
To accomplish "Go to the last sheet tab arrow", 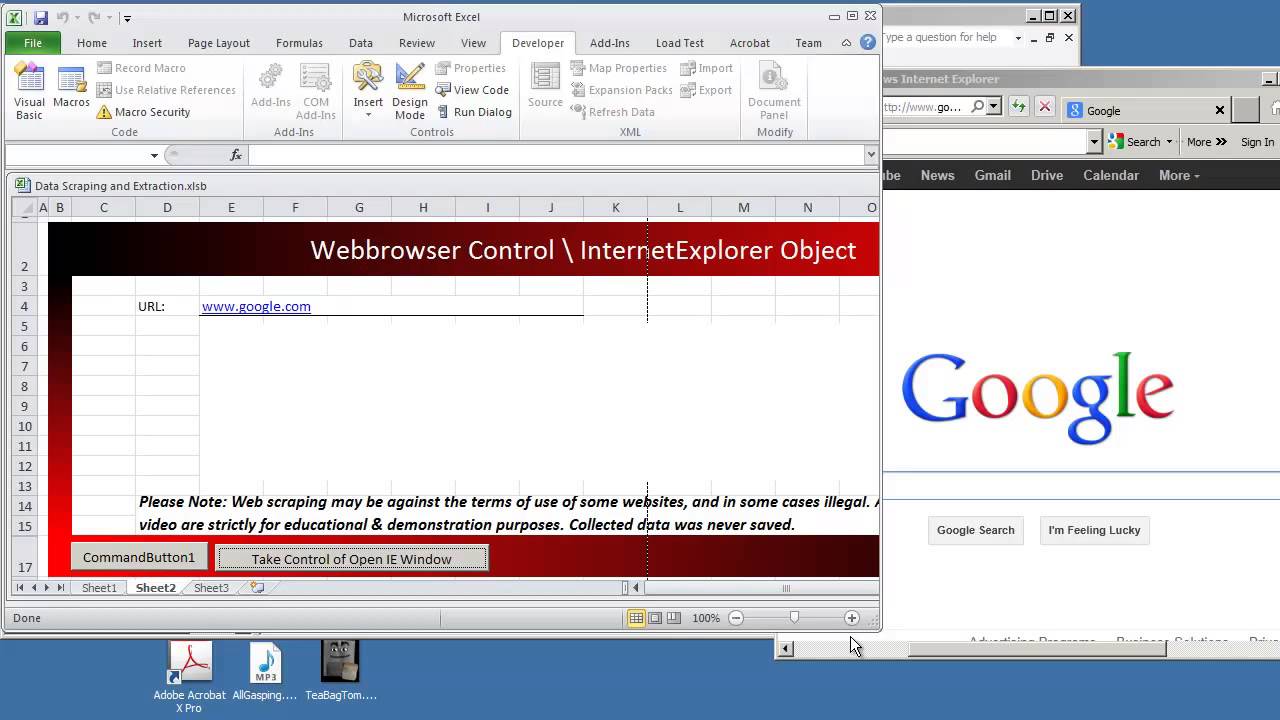I will click(x=61, y=588).
